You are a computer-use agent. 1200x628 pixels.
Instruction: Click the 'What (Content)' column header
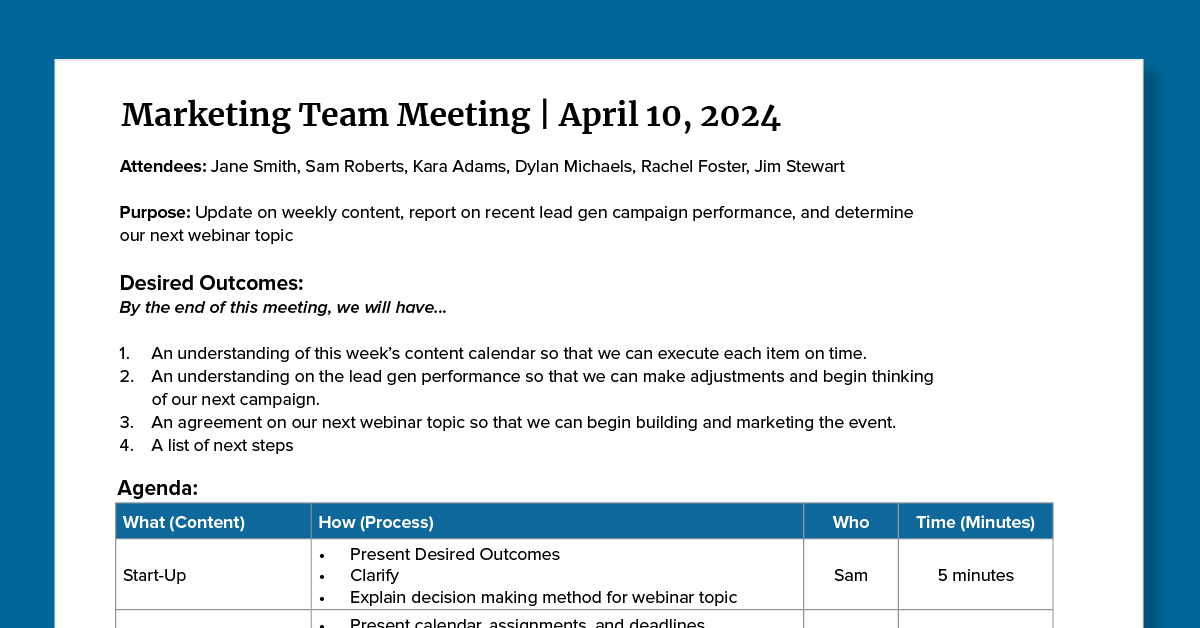pyautogui.click(x=184, y=522)
